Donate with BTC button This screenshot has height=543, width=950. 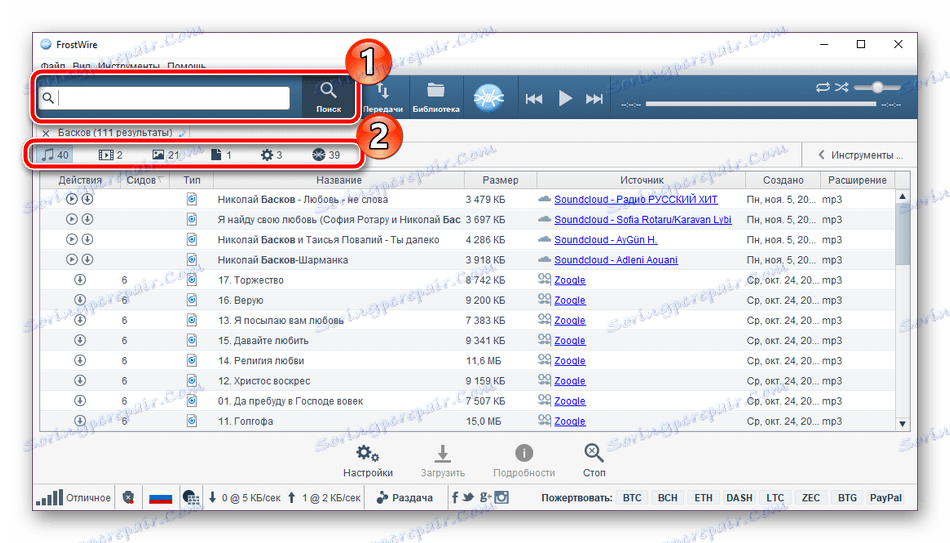click(632, 498)
